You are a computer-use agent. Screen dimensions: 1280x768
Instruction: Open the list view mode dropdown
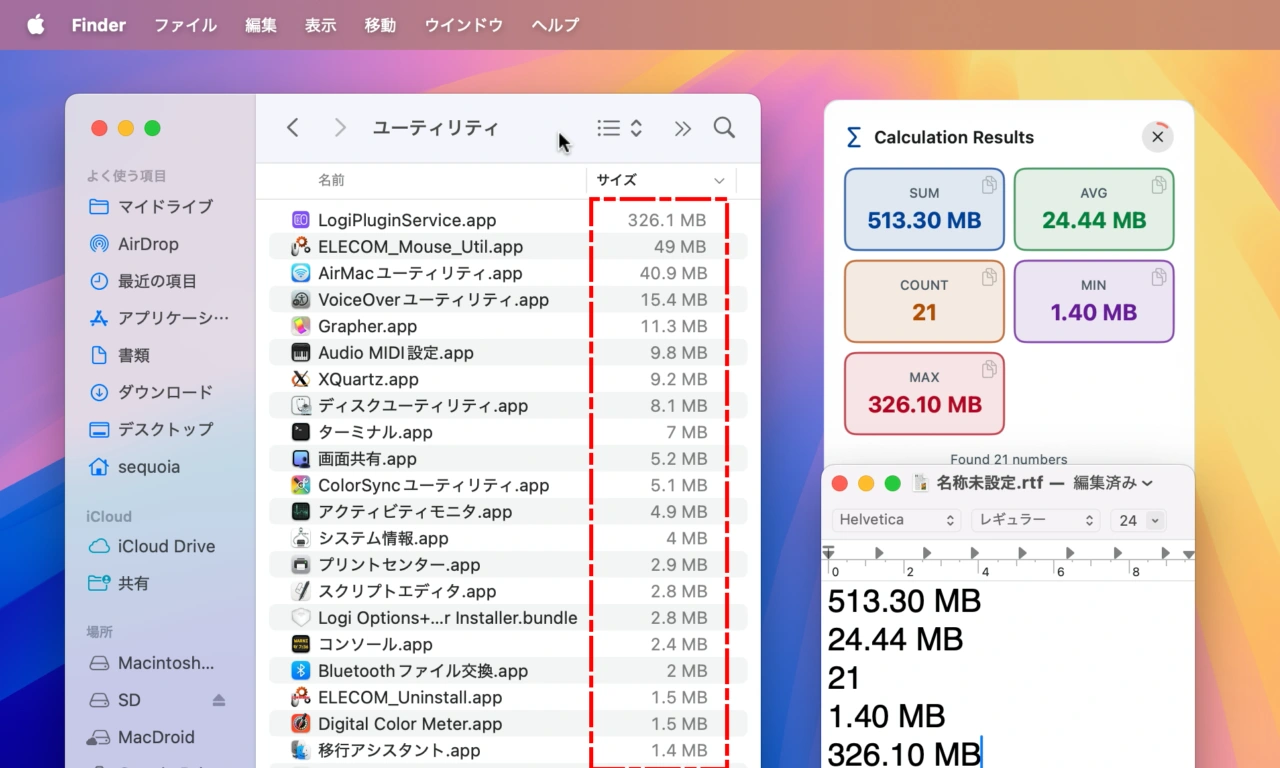pyautogui.click(x=620, y=128)
